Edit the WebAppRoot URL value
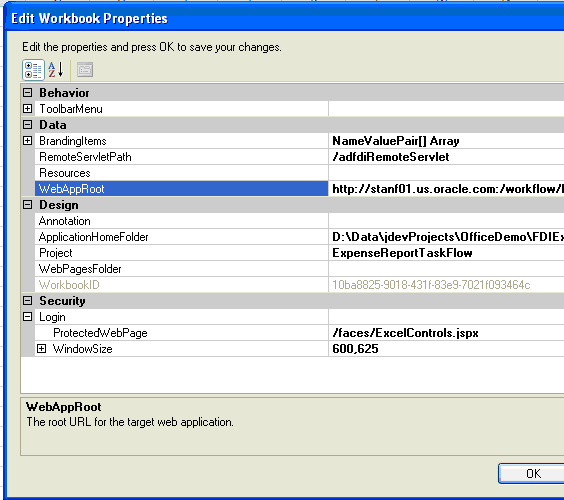564x500 pixels. tap(446, 189)
